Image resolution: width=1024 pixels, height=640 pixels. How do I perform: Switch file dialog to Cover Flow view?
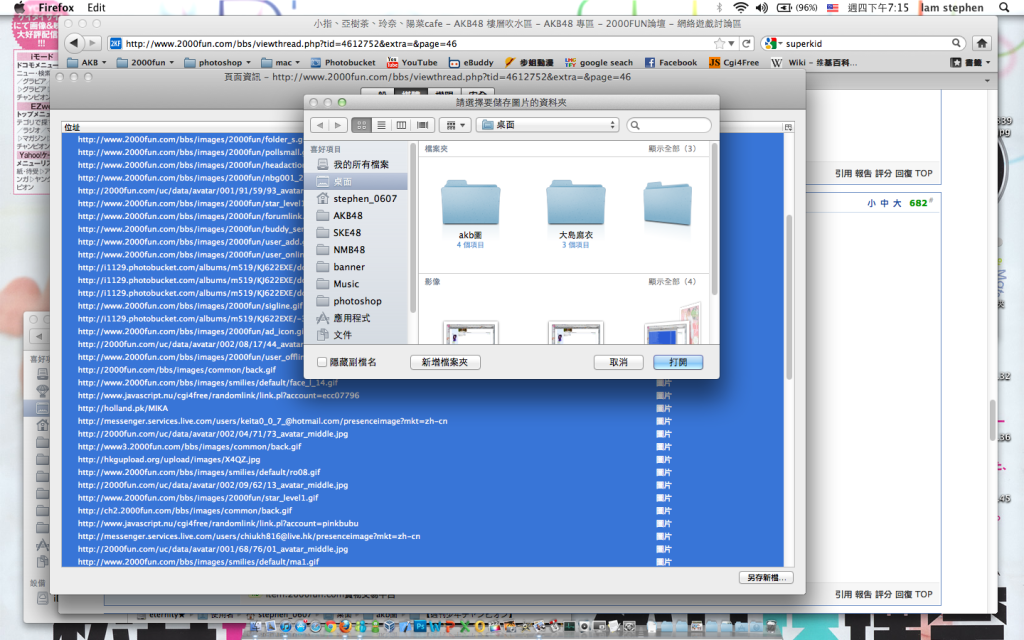click(422, 125)
